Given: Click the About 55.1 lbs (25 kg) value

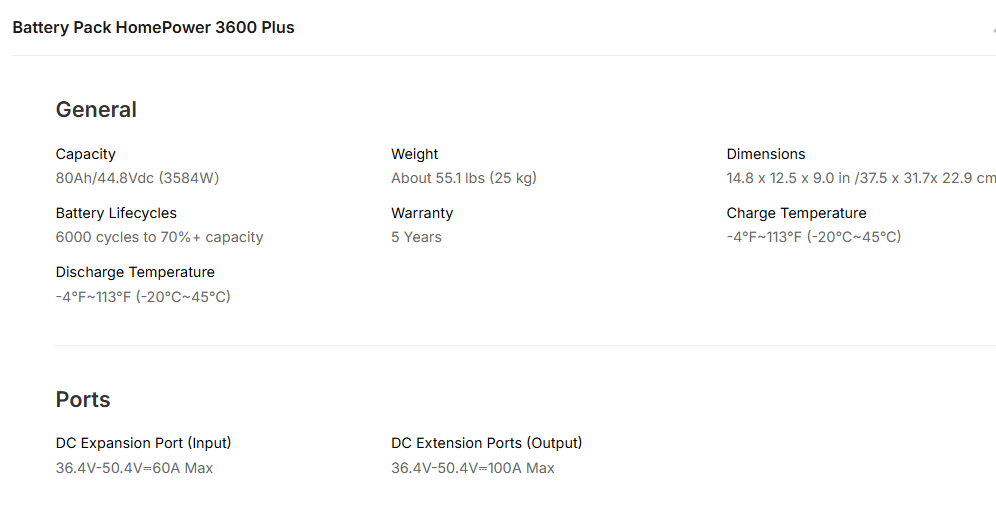Looking at the screenshot, I should 463,178.
